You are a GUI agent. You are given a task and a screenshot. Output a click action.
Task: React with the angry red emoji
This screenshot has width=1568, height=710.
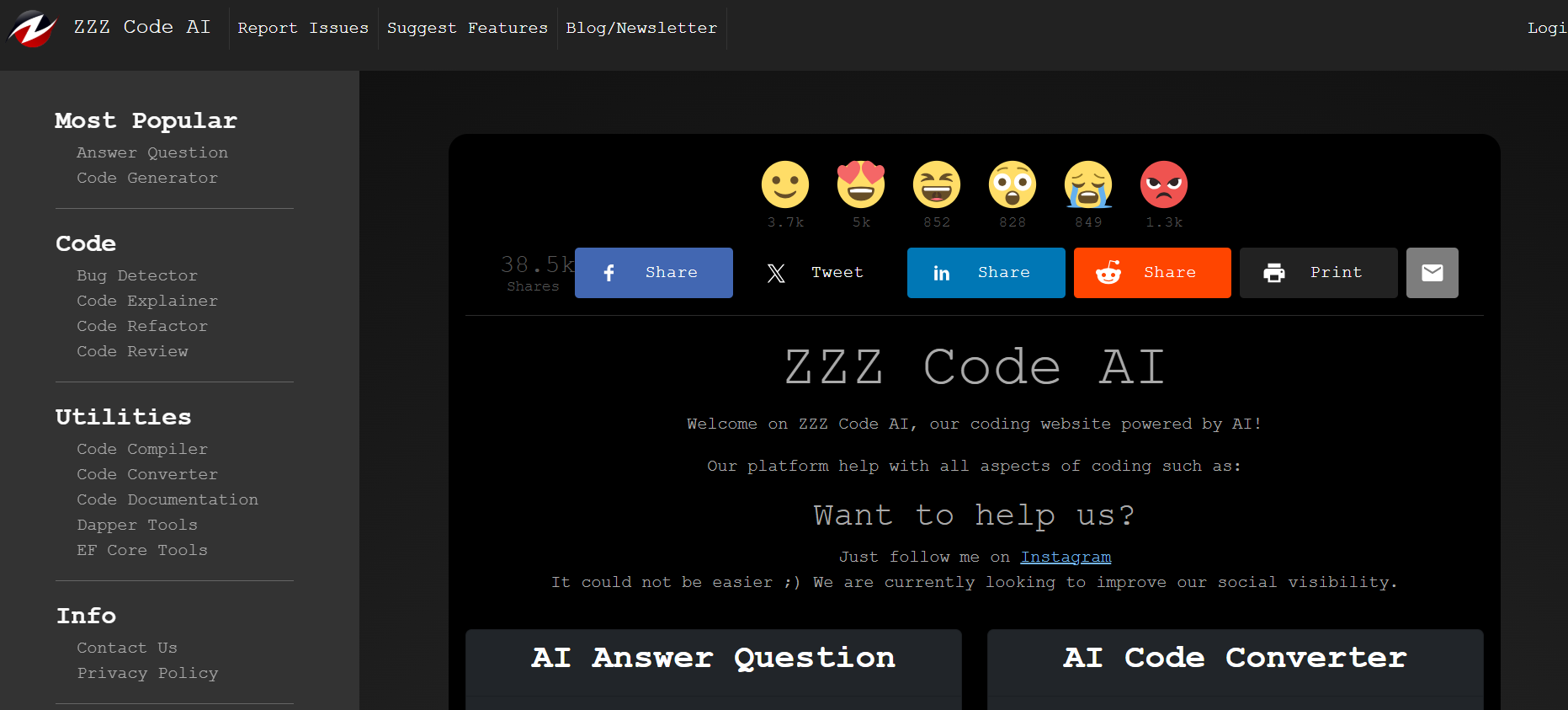(1163, 184)
